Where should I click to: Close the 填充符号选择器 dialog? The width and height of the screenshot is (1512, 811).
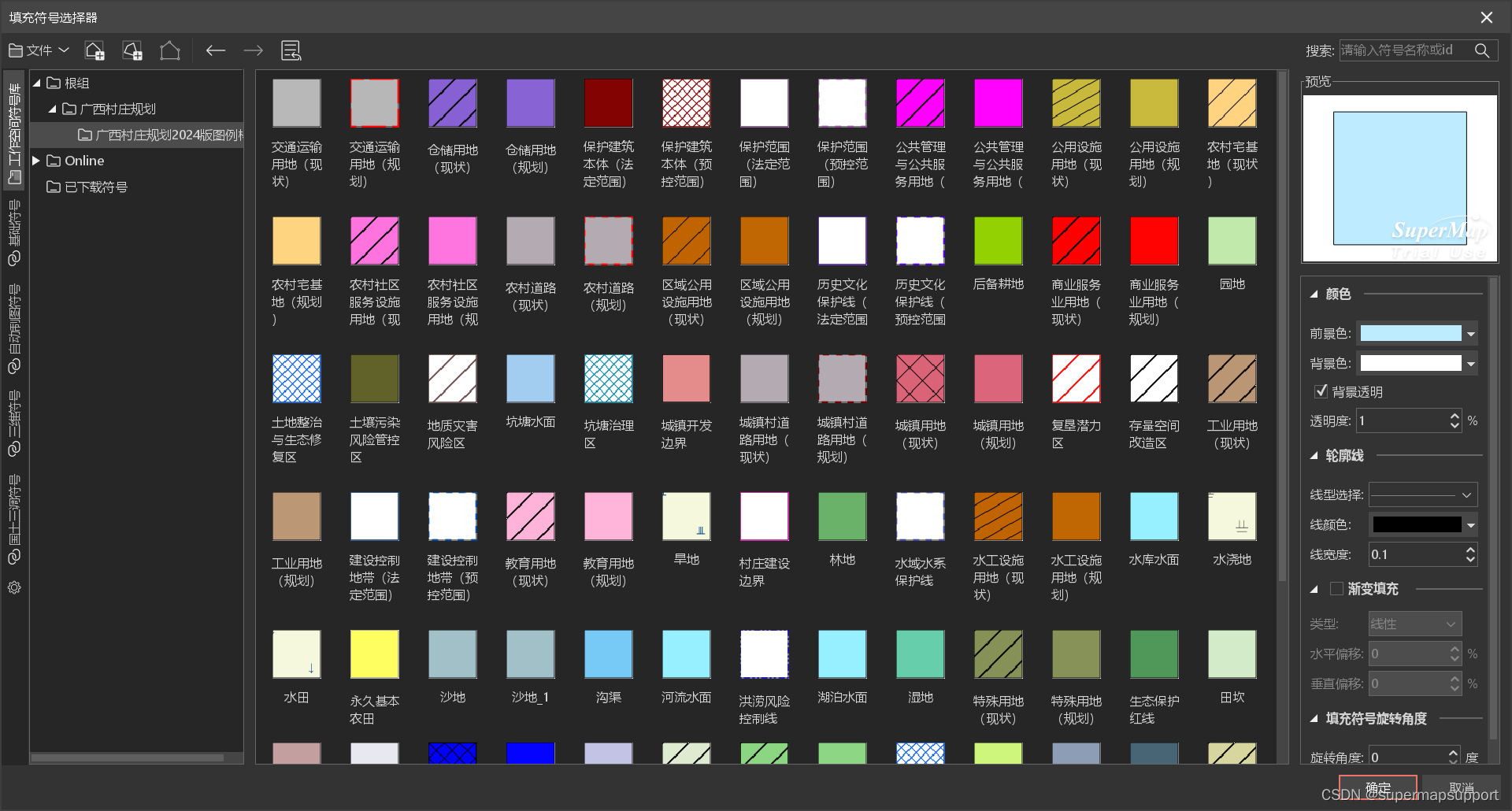1486,17
